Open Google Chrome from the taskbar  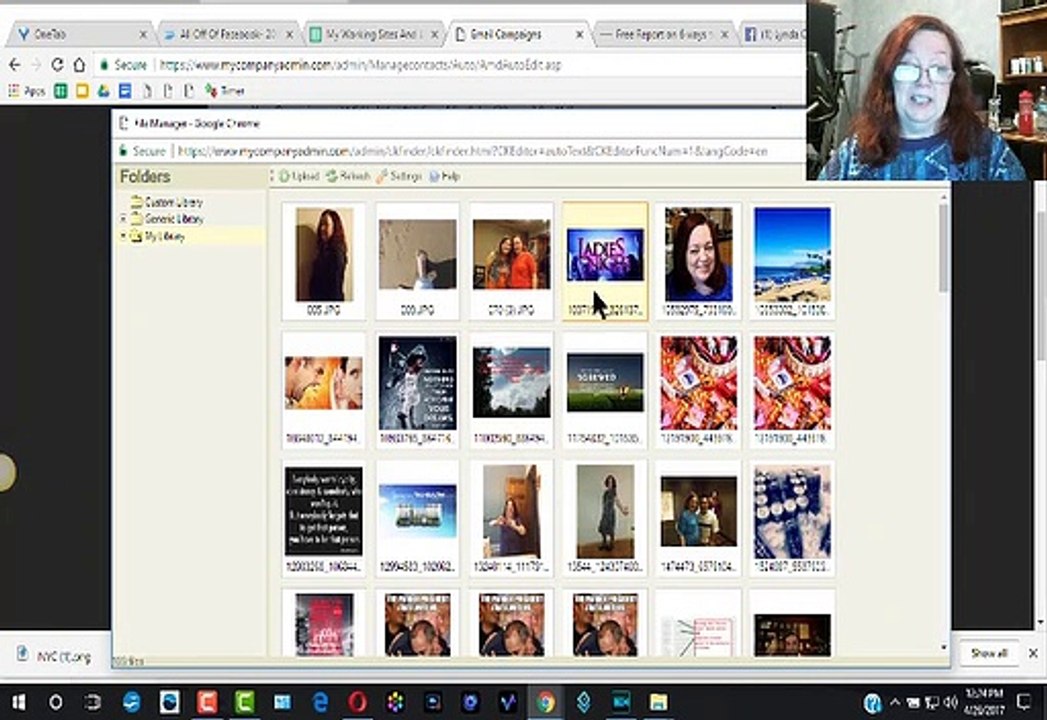tap(546, 702)
